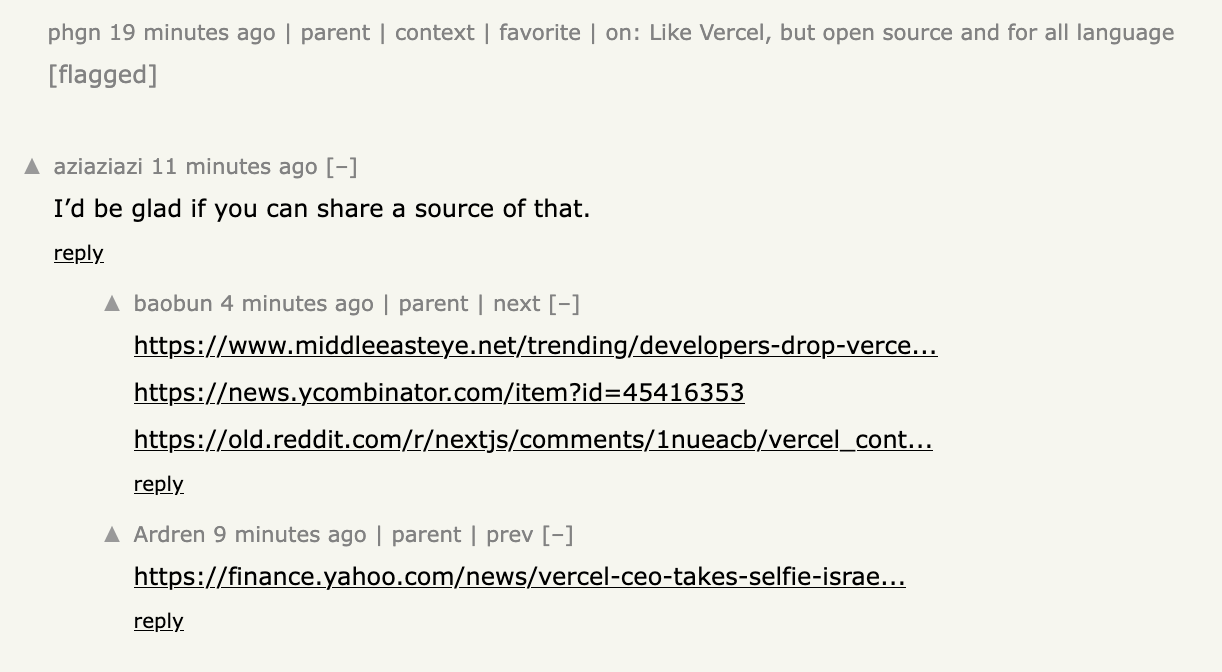Reply to Ardren's comment

click(159, 621)
